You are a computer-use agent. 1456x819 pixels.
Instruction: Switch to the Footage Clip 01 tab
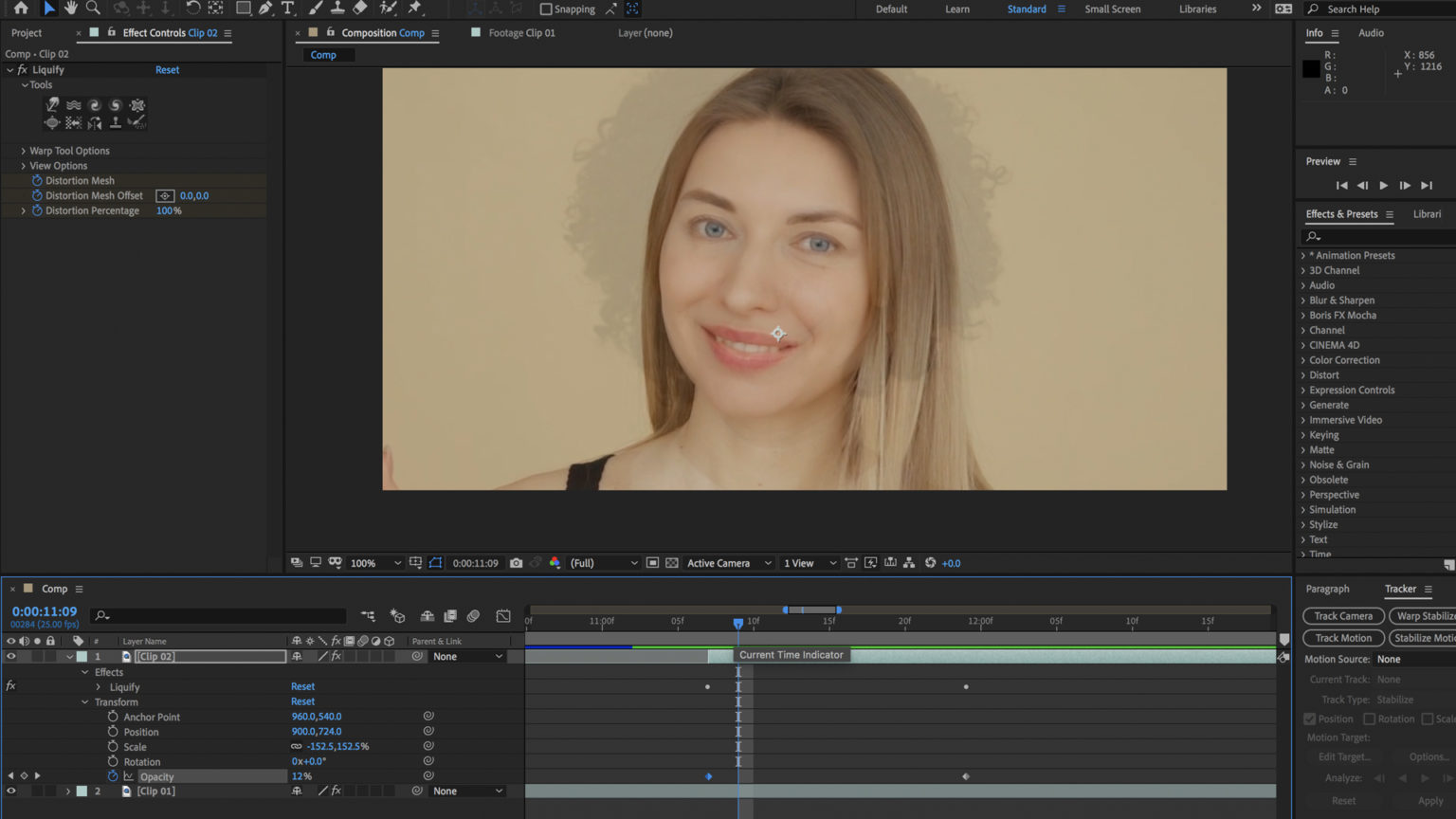[521, 32]
